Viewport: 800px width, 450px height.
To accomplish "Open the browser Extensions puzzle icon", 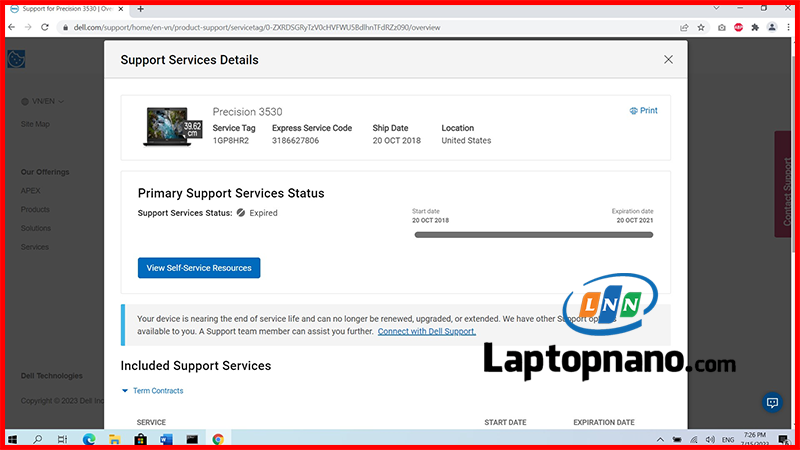I will [x=755, y=27].
